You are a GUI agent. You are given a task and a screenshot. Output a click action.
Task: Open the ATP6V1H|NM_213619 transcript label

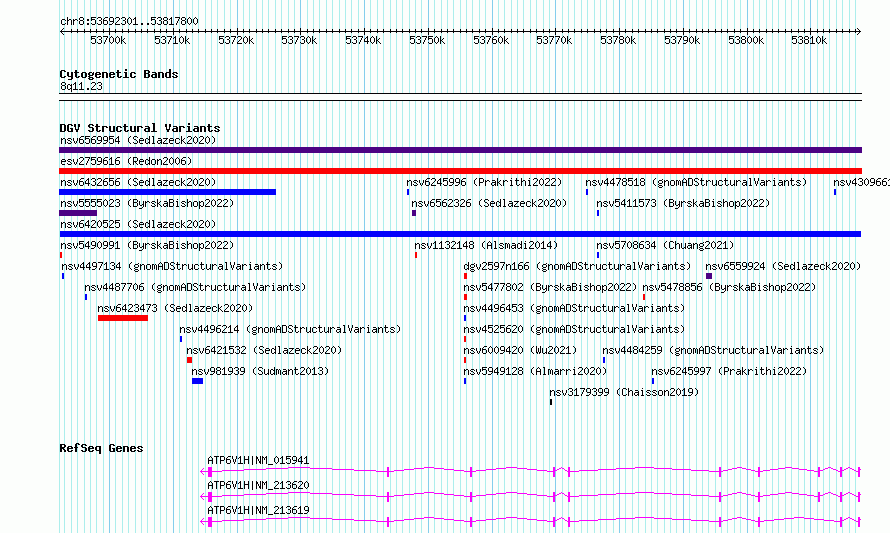pyautogui.click(x=258, y=510)
